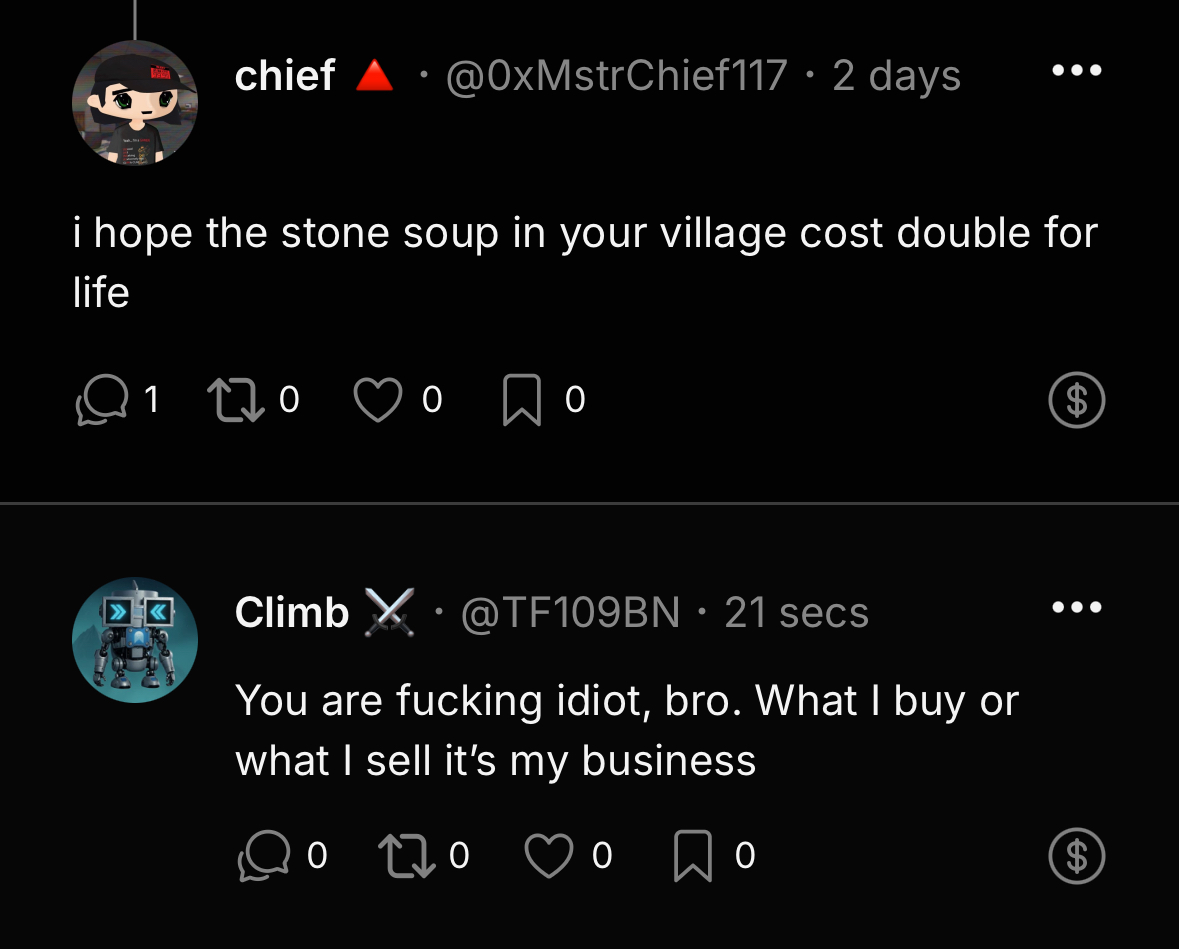Tip chief using the dollar icon
The width and height of the screenshot is (1179, 949).
pyautogui.click(x=1076, y=401)
